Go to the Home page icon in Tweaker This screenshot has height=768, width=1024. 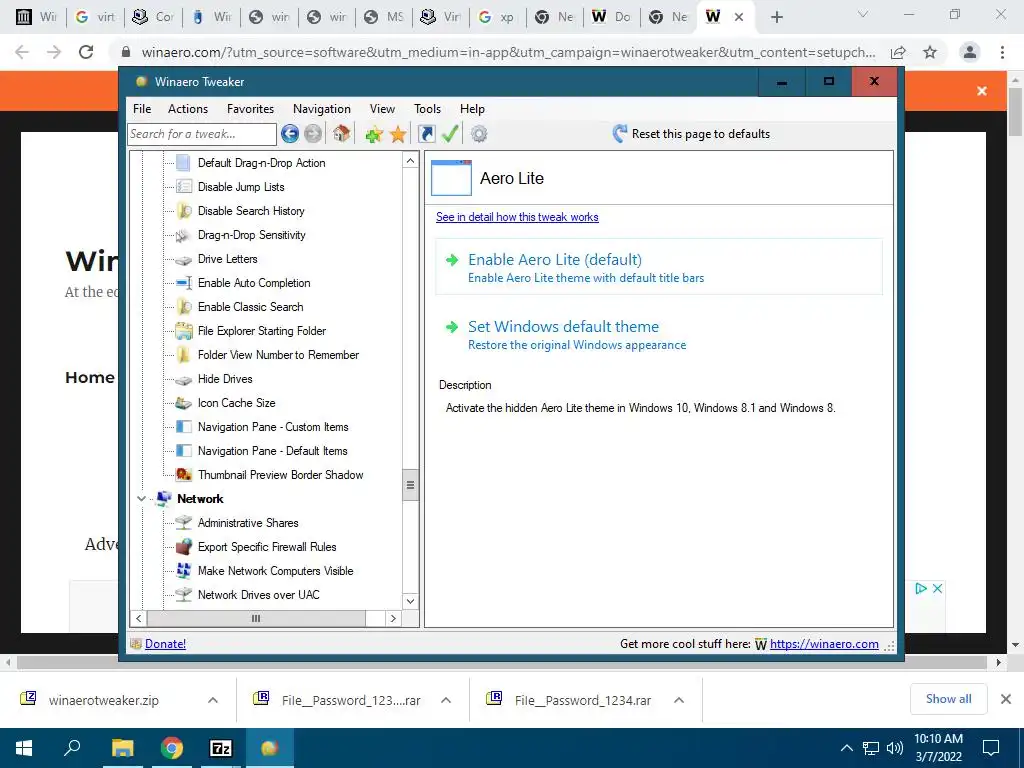[341, 134]
